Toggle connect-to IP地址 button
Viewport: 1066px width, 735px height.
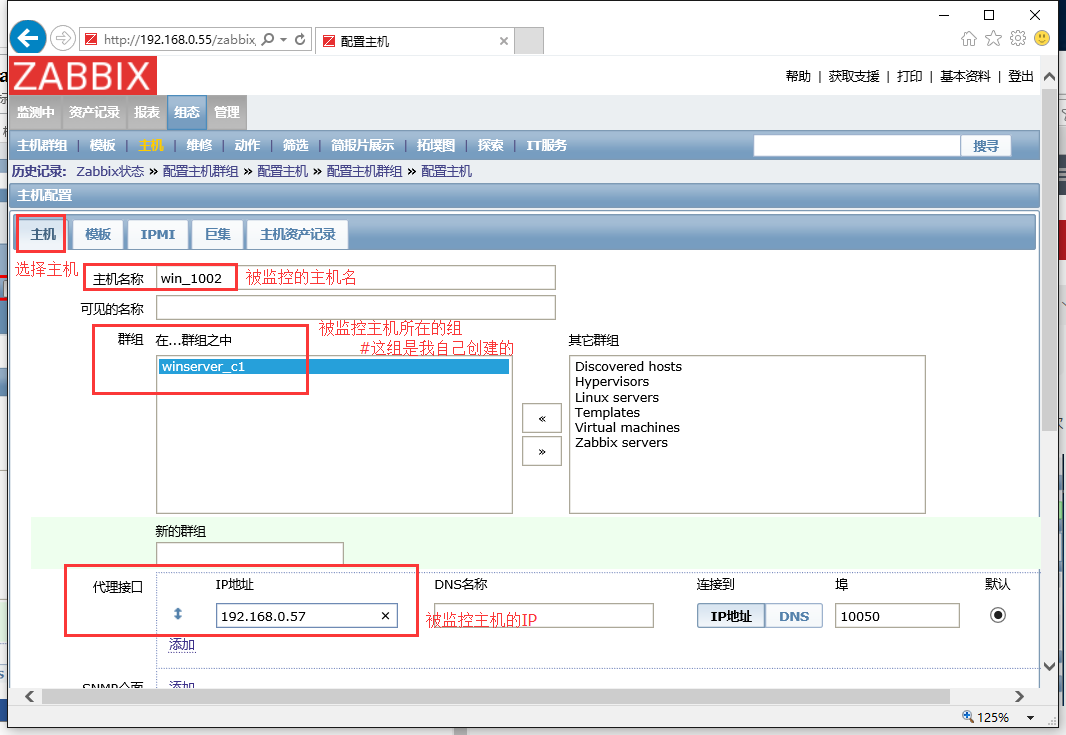(731, 616)
